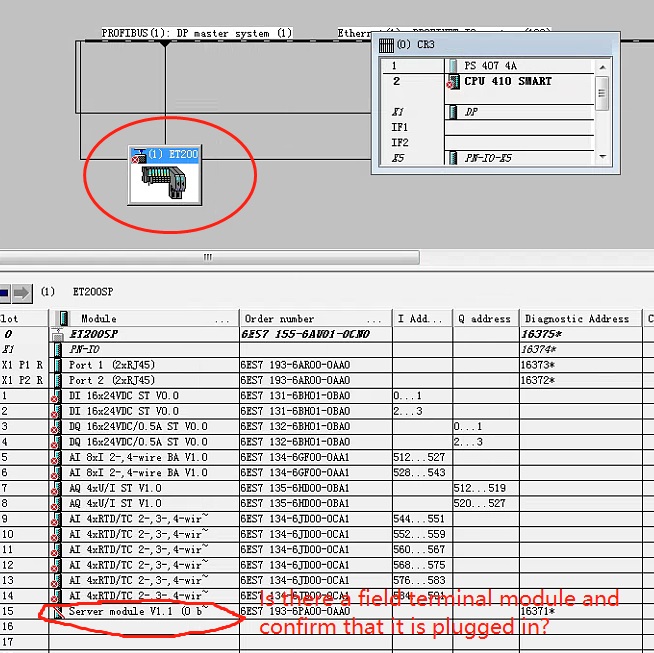This screenshot has height=653, width=654.
Task: Select the PN-IO module name in row X1
Action: pos(84,349)
